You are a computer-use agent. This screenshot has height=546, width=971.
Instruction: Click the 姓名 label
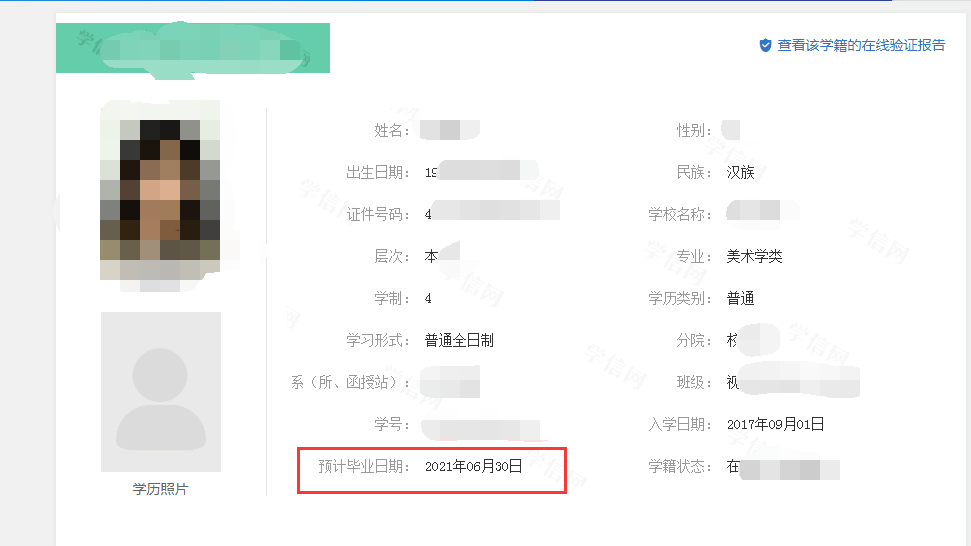[392, 130]
